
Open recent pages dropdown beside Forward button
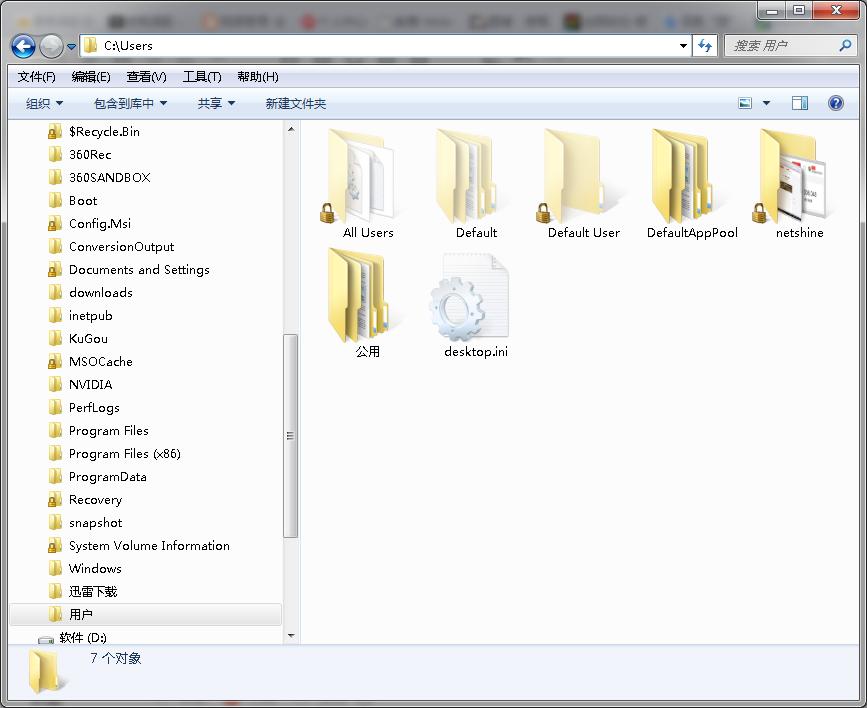pyautogui.click(x=71, y=46)
